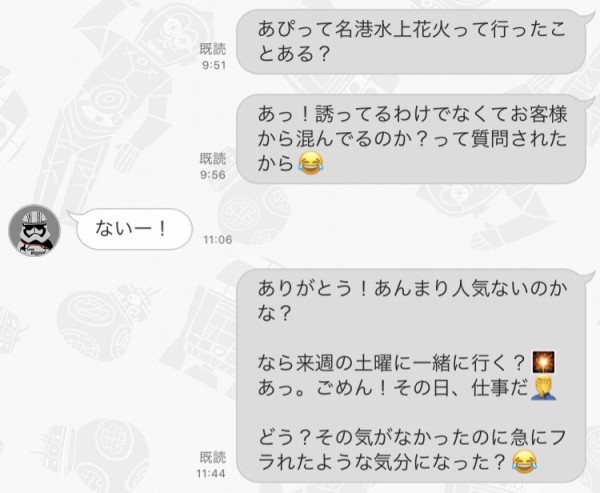Click the line なら来週の土曜に一緒に行く？
The image size is (600, 493).
391,362
